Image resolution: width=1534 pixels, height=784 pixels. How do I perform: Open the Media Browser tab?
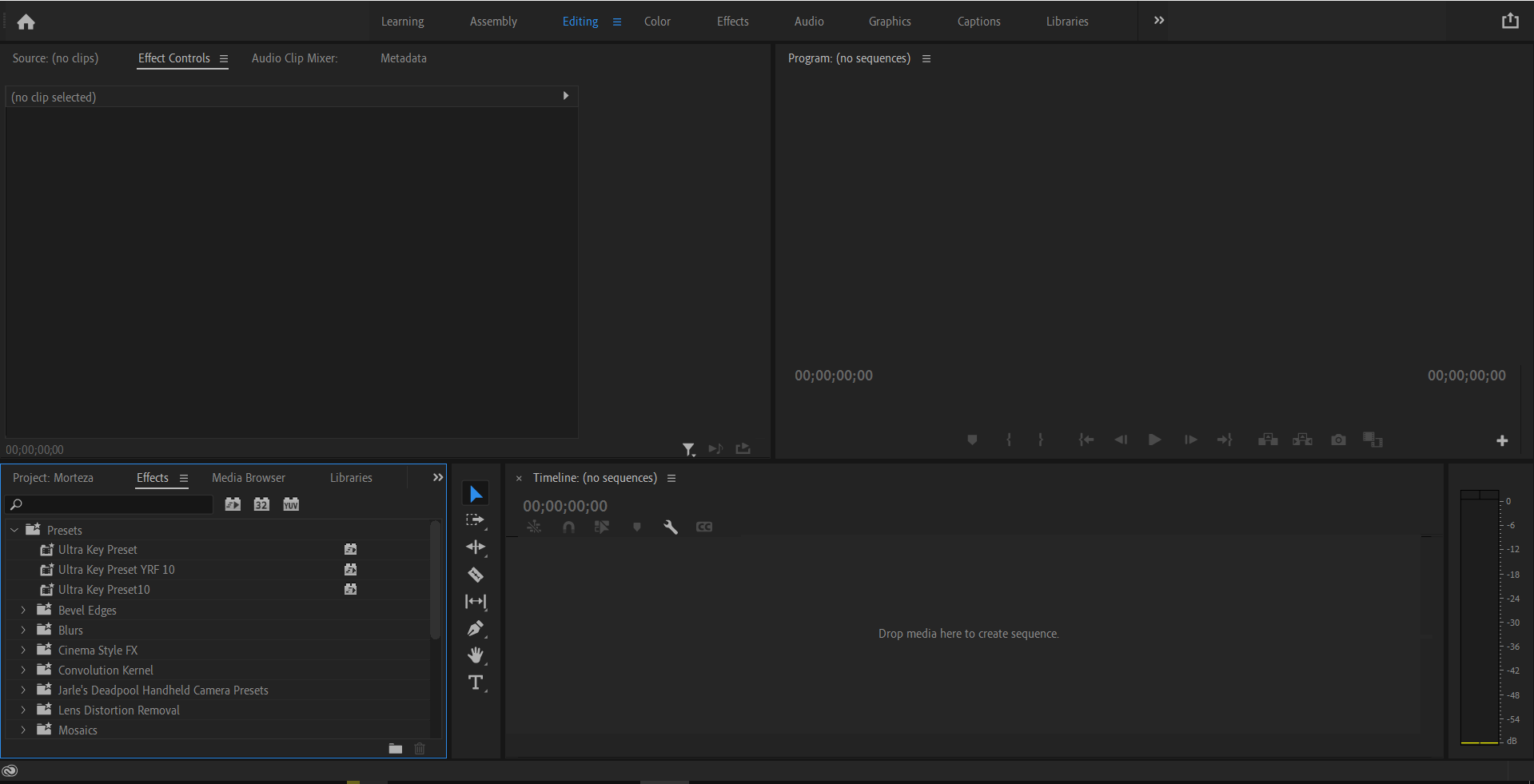point(249,478)
